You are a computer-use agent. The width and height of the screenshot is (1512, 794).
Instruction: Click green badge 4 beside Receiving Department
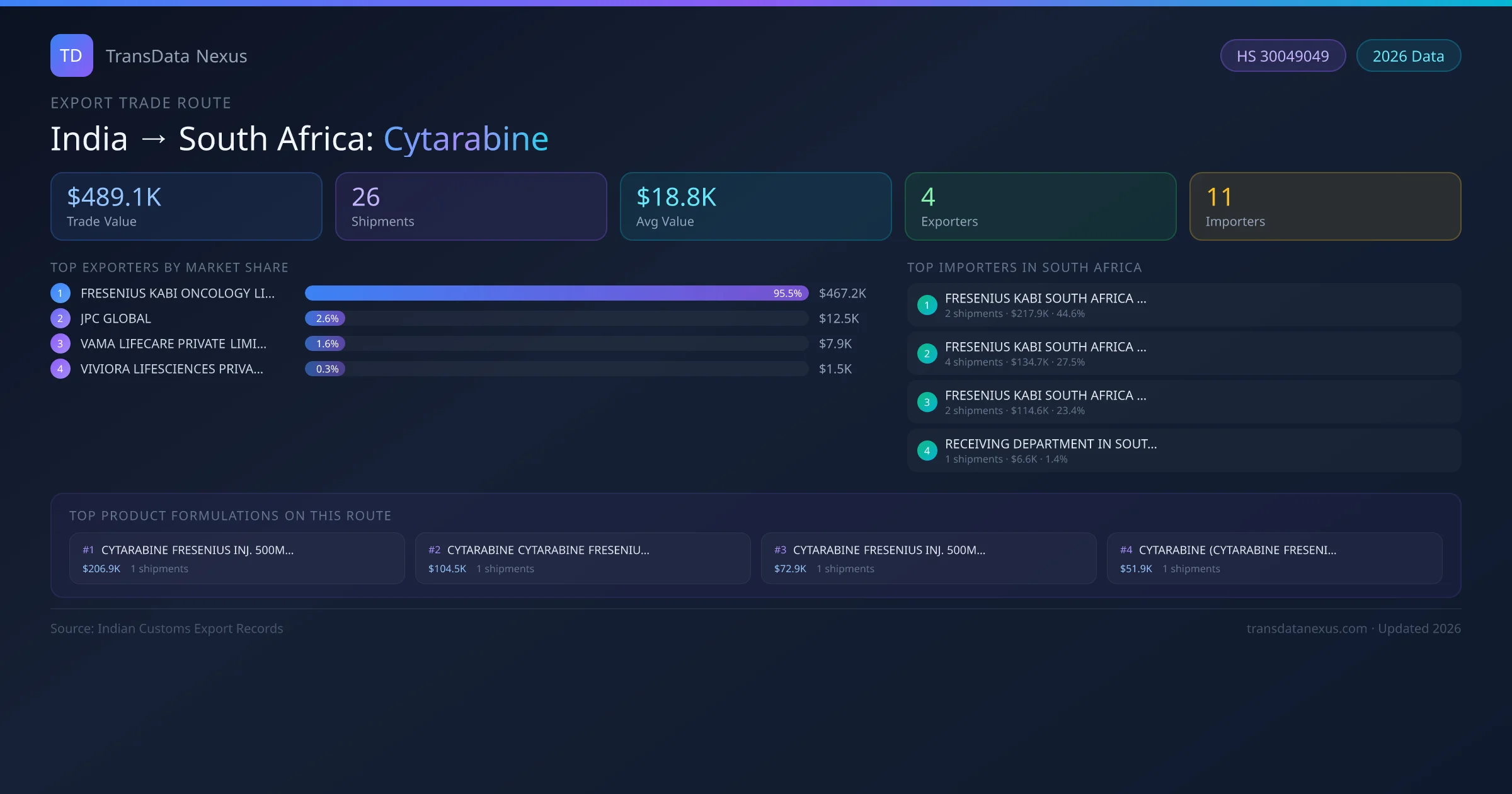(927, 451)
